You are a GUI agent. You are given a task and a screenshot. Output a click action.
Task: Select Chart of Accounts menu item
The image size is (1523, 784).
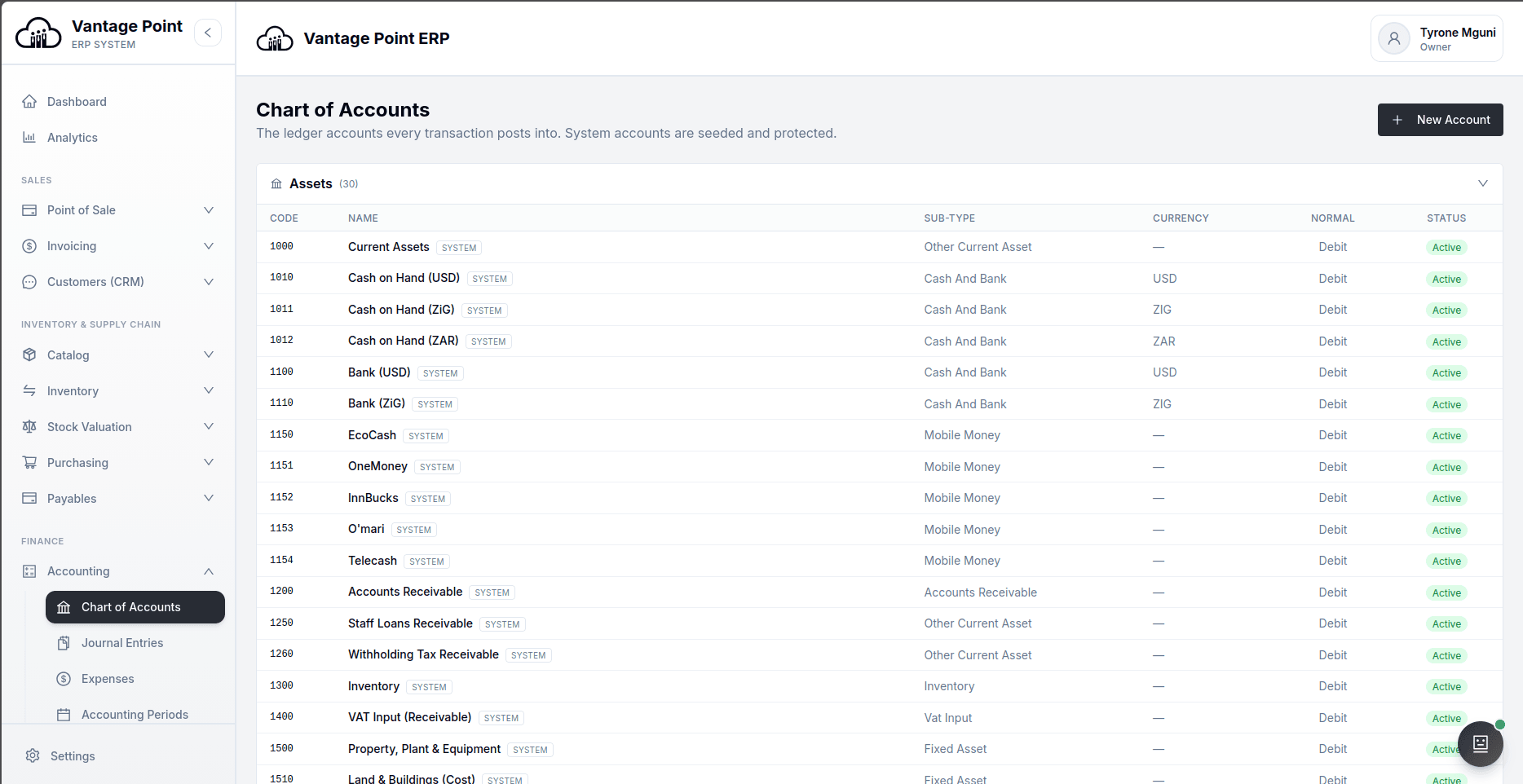click(x=135, y=607)
